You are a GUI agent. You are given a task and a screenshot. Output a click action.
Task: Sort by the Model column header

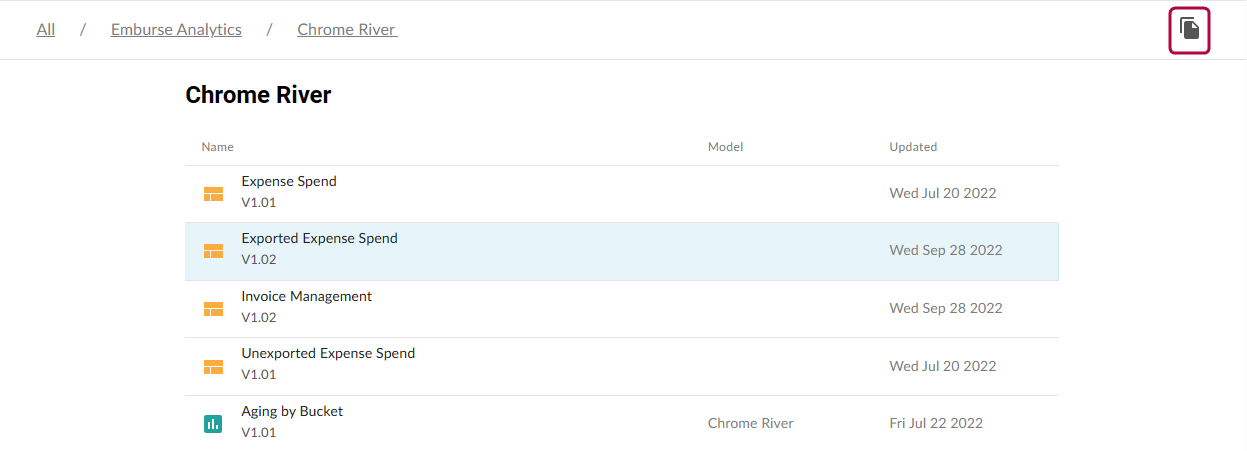725,147
